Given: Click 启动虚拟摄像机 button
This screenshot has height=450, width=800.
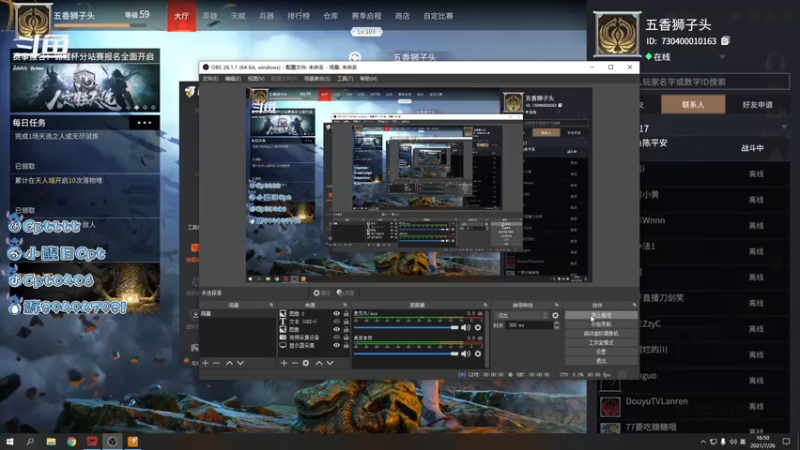Looking at the screenshot, I should tap(602, 334).
